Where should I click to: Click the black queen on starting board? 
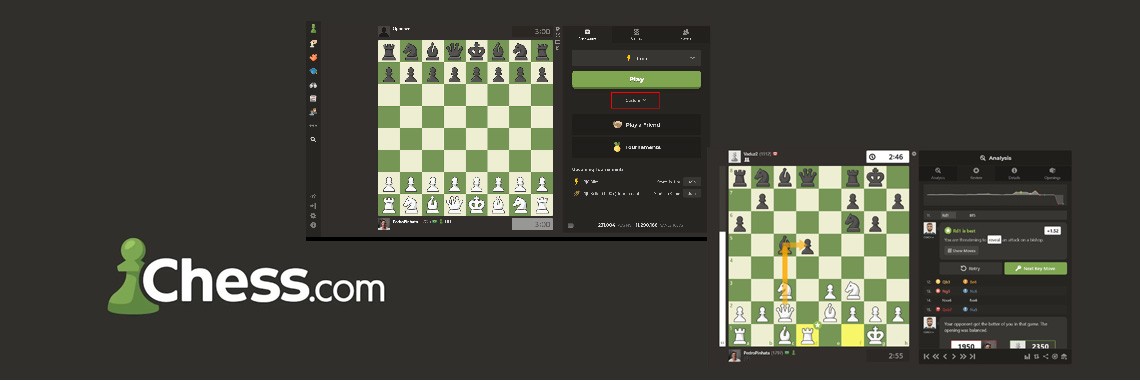point(454,51)
